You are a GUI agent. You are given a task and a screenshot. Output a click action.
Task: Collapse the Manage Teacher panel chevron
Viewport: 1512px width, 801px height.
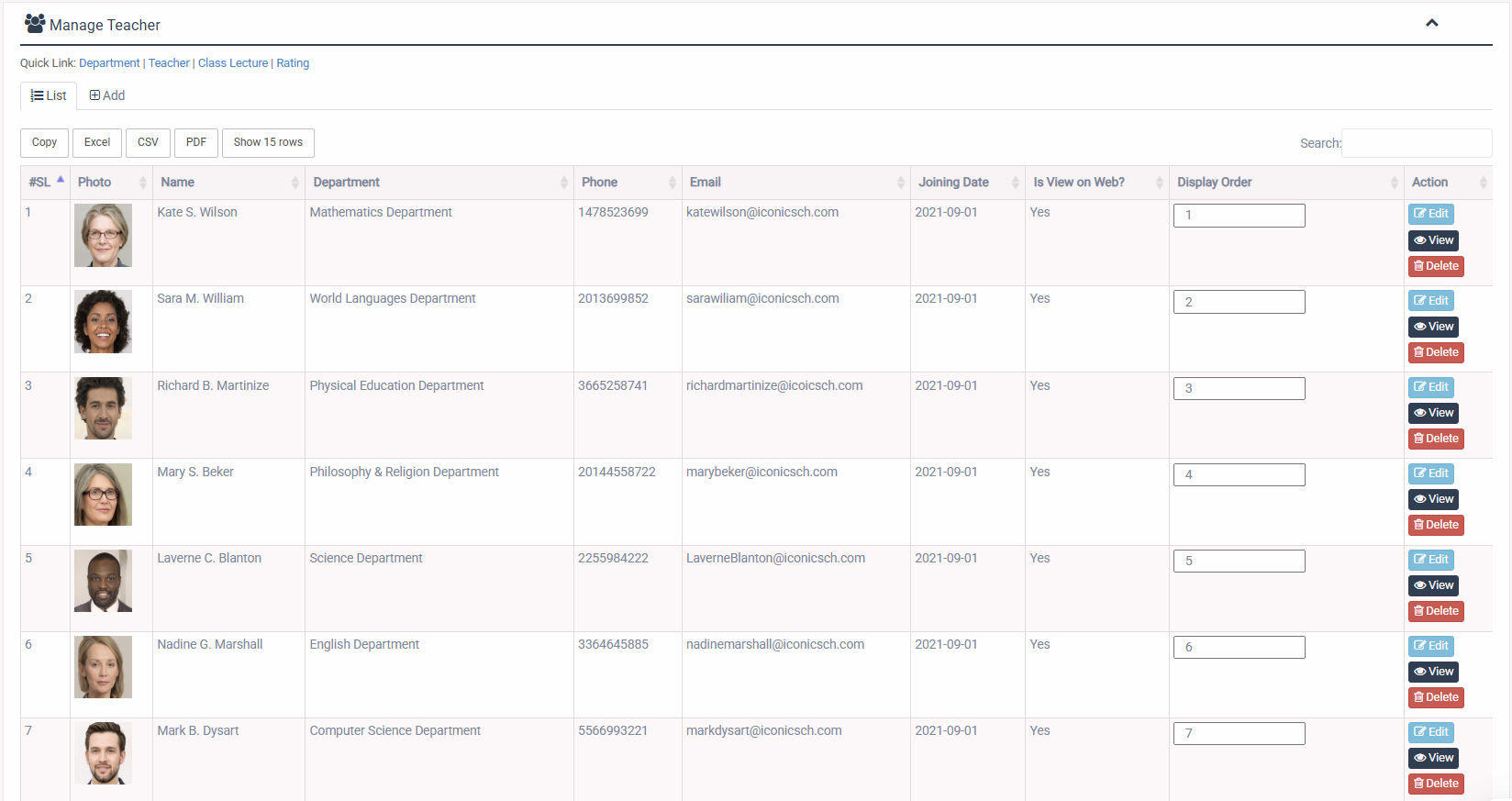click(1431, 23)
